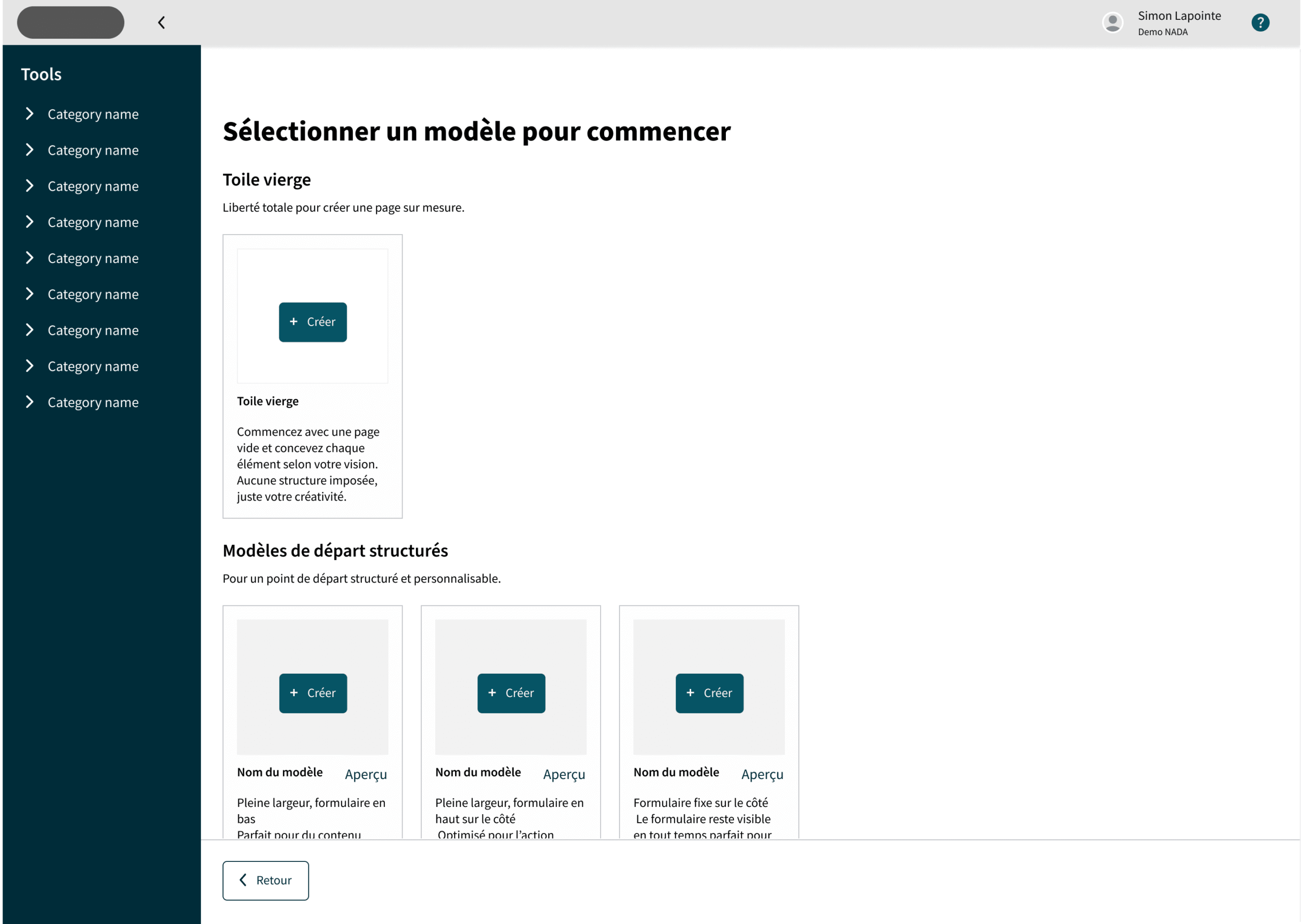Image resolution: width=1303 pixels, height=924 pixels.
Task: Click the help question mark icon
Action: point(1260,23)
